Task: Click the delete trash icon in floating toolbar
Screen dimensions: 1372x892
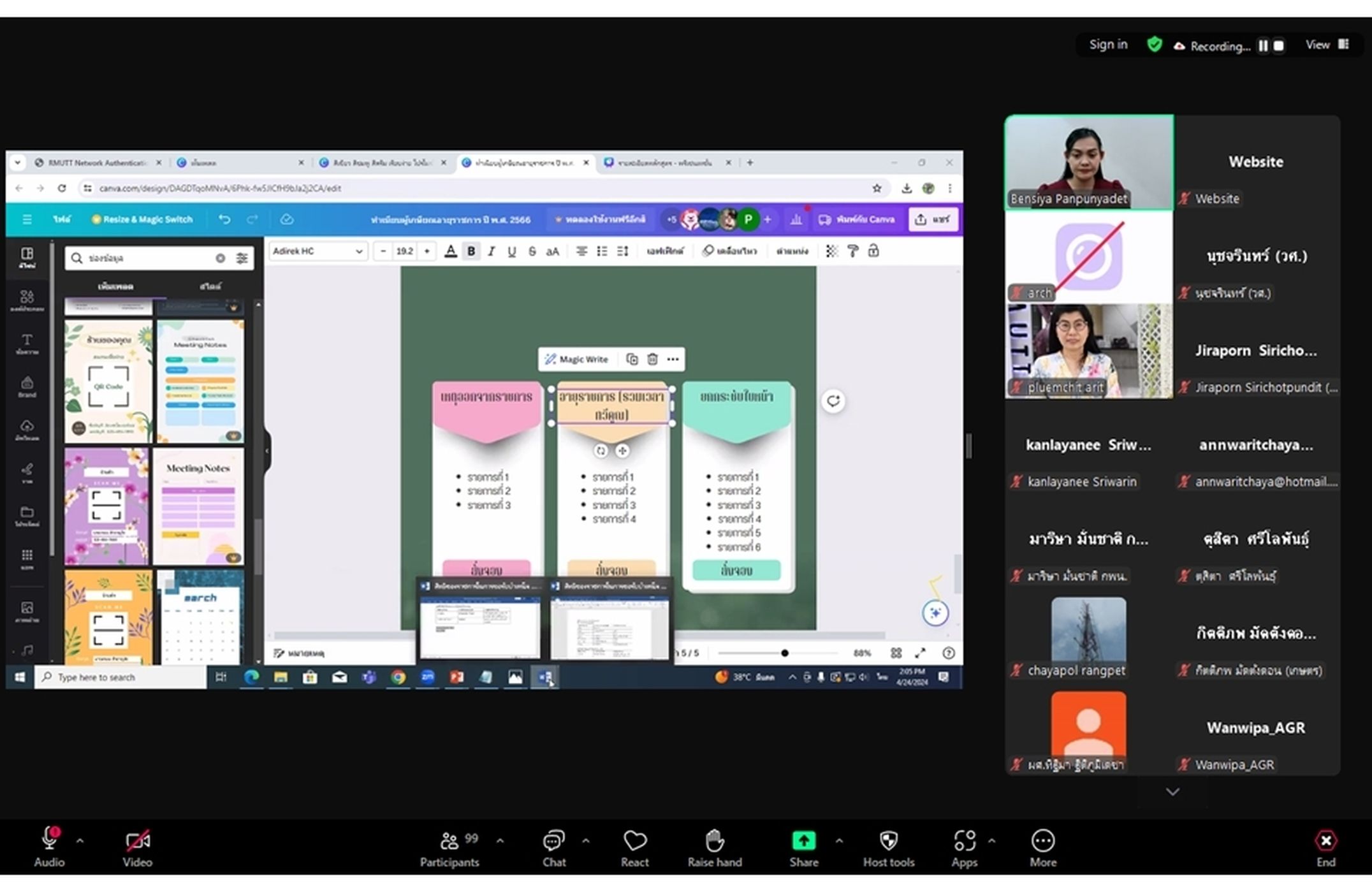Action: [x=652, y=359]
